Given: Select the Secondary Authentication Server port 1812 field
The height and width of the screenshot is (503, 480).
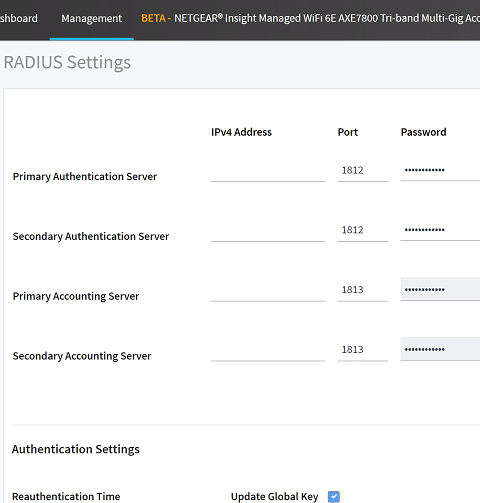Looking at the screenshot, I should pos(363,230).
